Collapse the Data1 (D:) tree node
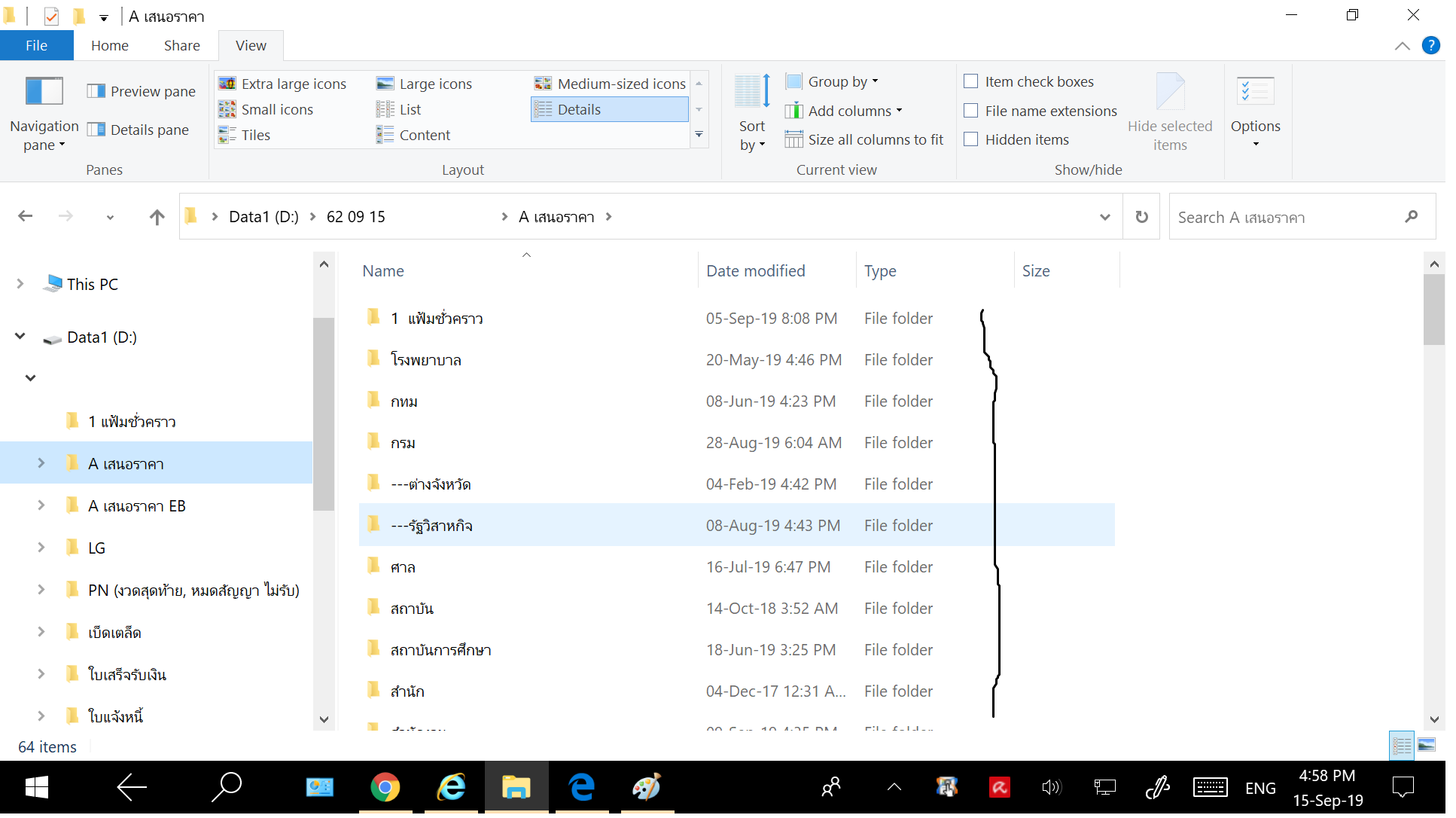The height and width of the screenshot is (818, 1456). [20, 337]
